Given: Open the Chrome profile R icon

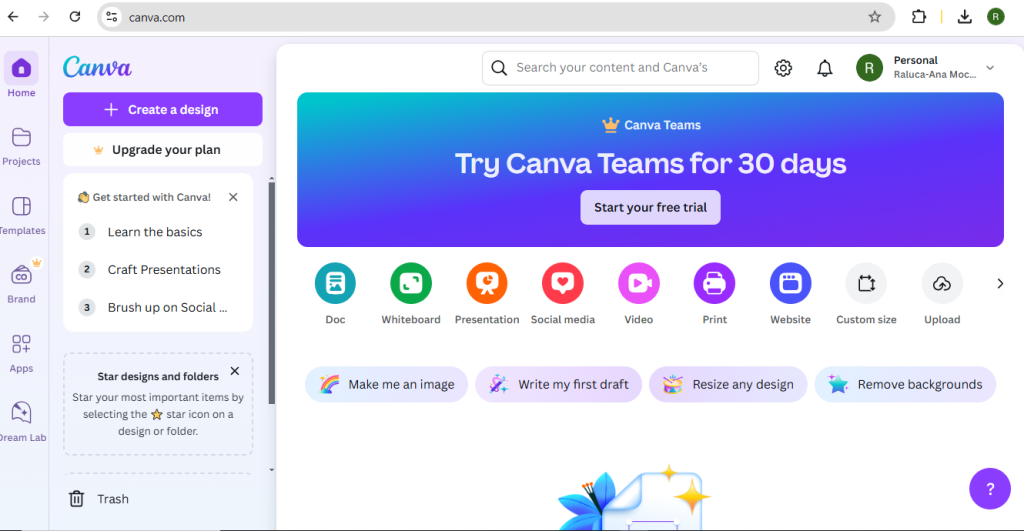Looking at the screenshot, I should [995, 17].
